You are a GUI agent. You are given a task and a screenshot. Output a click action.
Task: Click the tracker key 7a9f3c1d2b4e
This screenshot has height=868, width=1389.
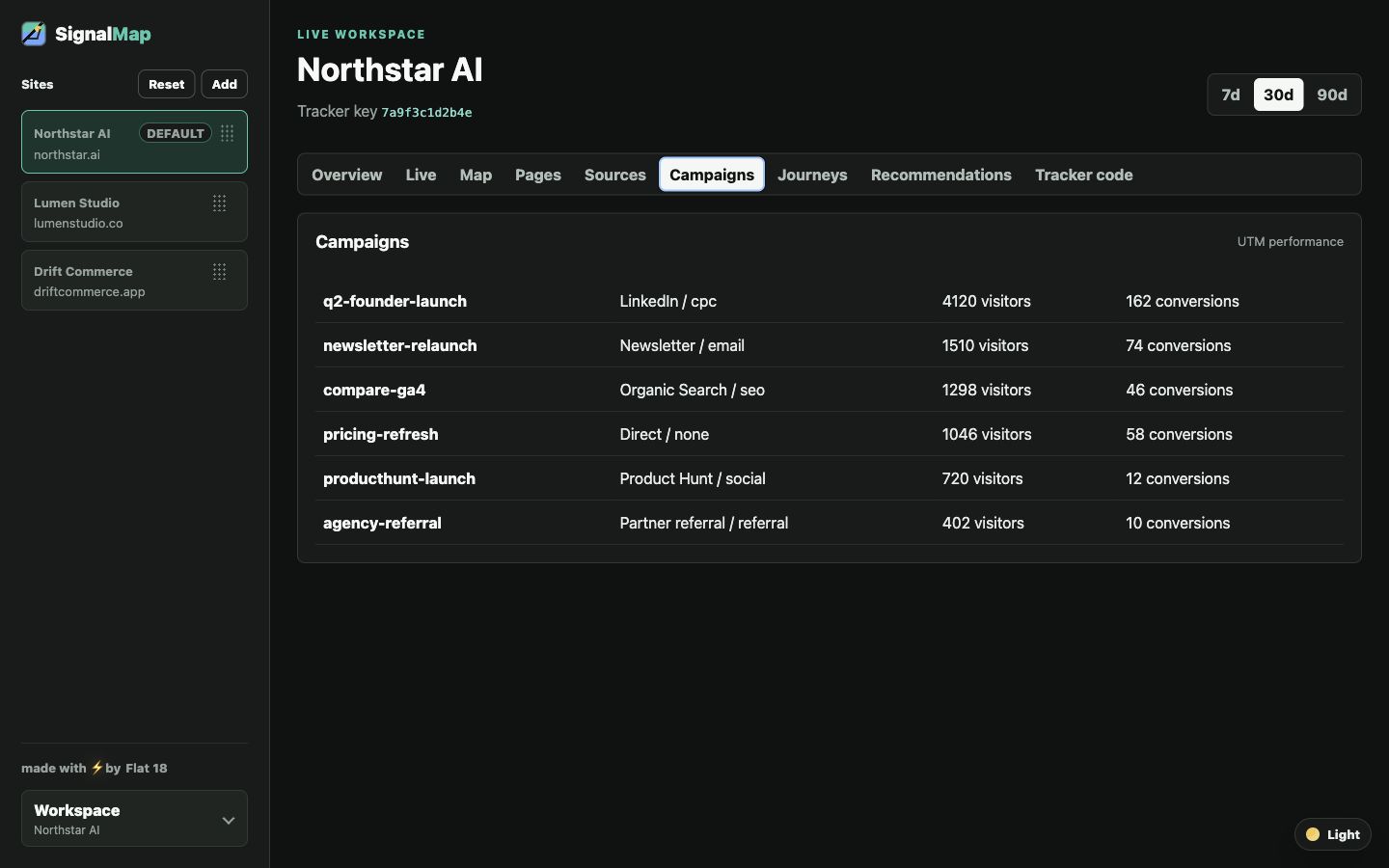click(x=426, y=112)
